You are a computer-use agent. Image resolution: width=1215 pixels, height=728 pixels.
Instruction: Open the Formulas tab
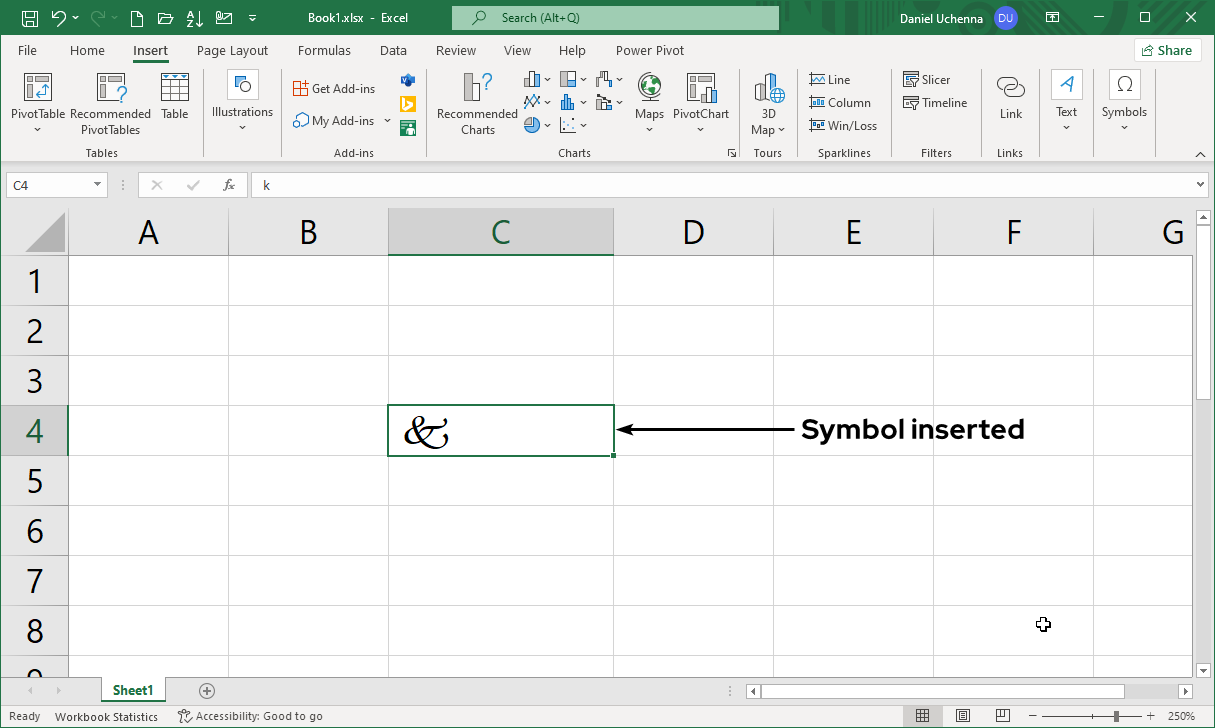(x=324, y=51)
